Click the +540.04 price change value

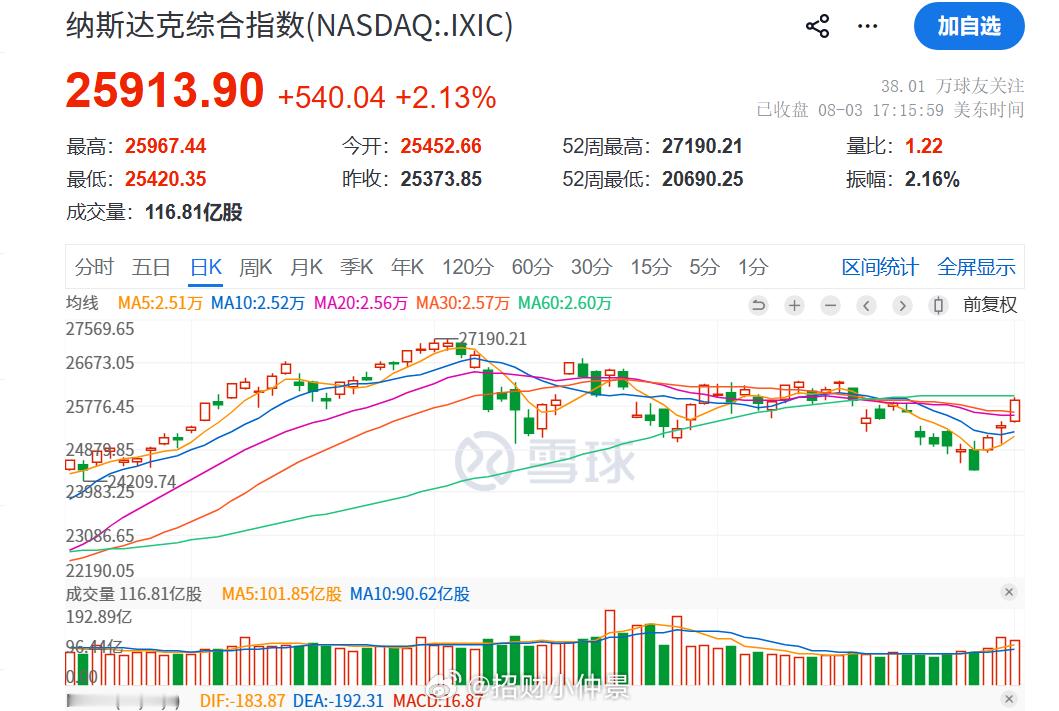pos(332,98)
